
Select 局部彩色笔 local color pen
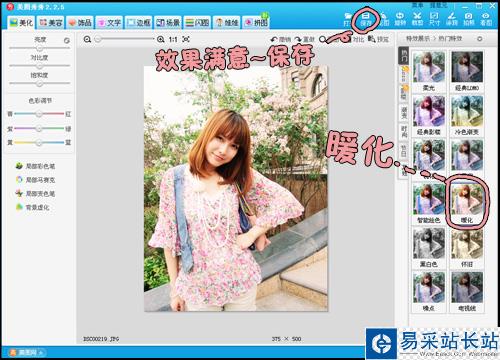click(36, 166)
